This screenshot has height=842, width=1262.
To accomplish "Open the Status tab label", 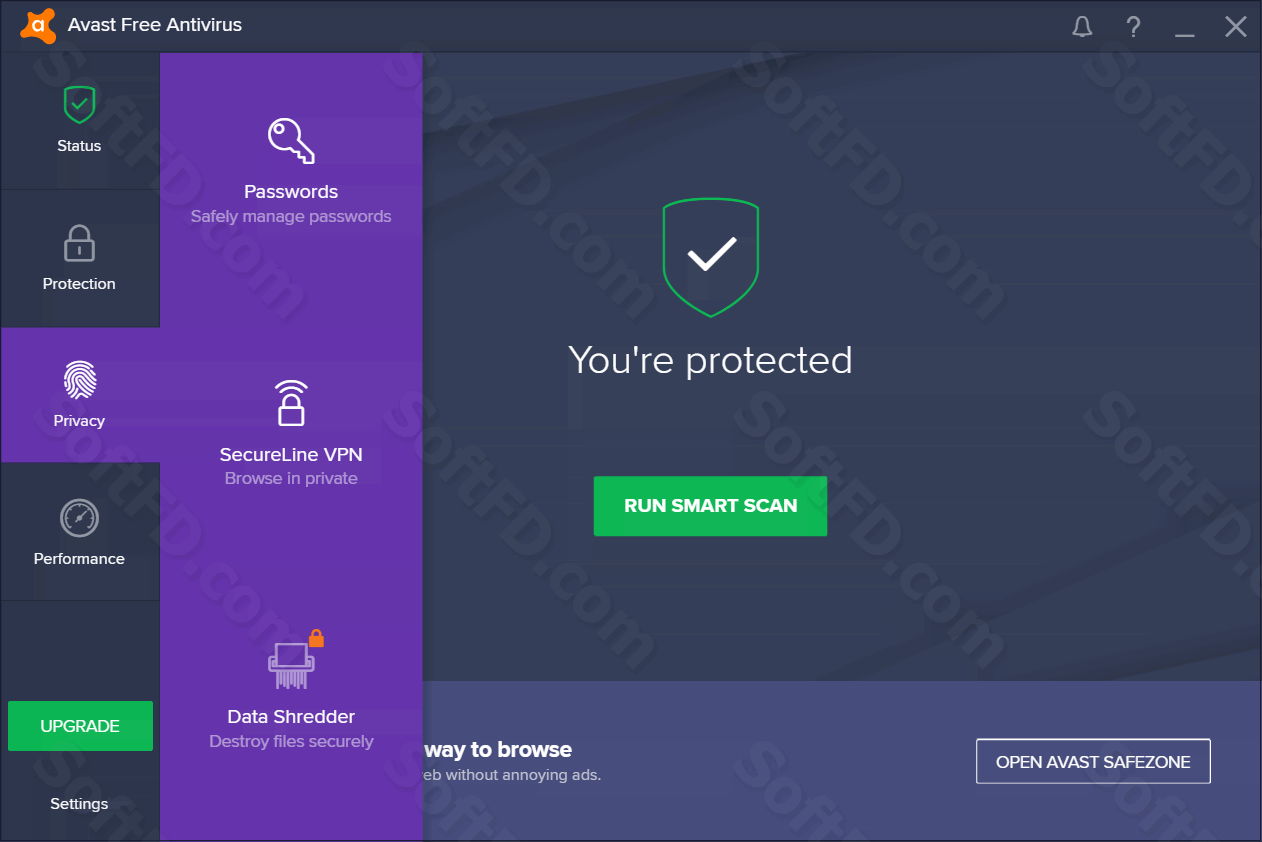I will (79, 146).
